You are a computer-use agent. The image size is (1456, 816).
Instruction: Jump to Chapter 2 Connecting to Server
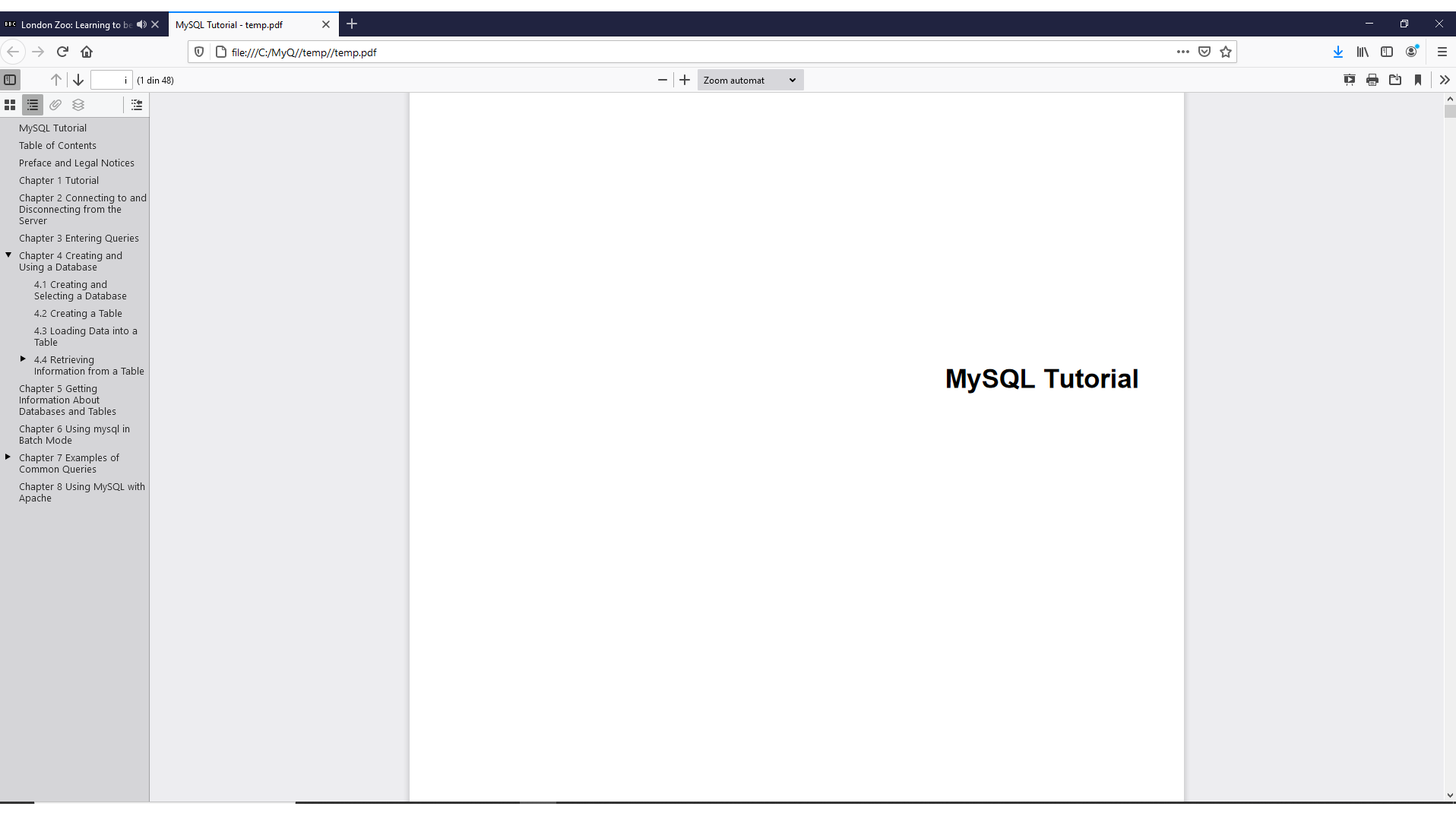click(83, 209)
